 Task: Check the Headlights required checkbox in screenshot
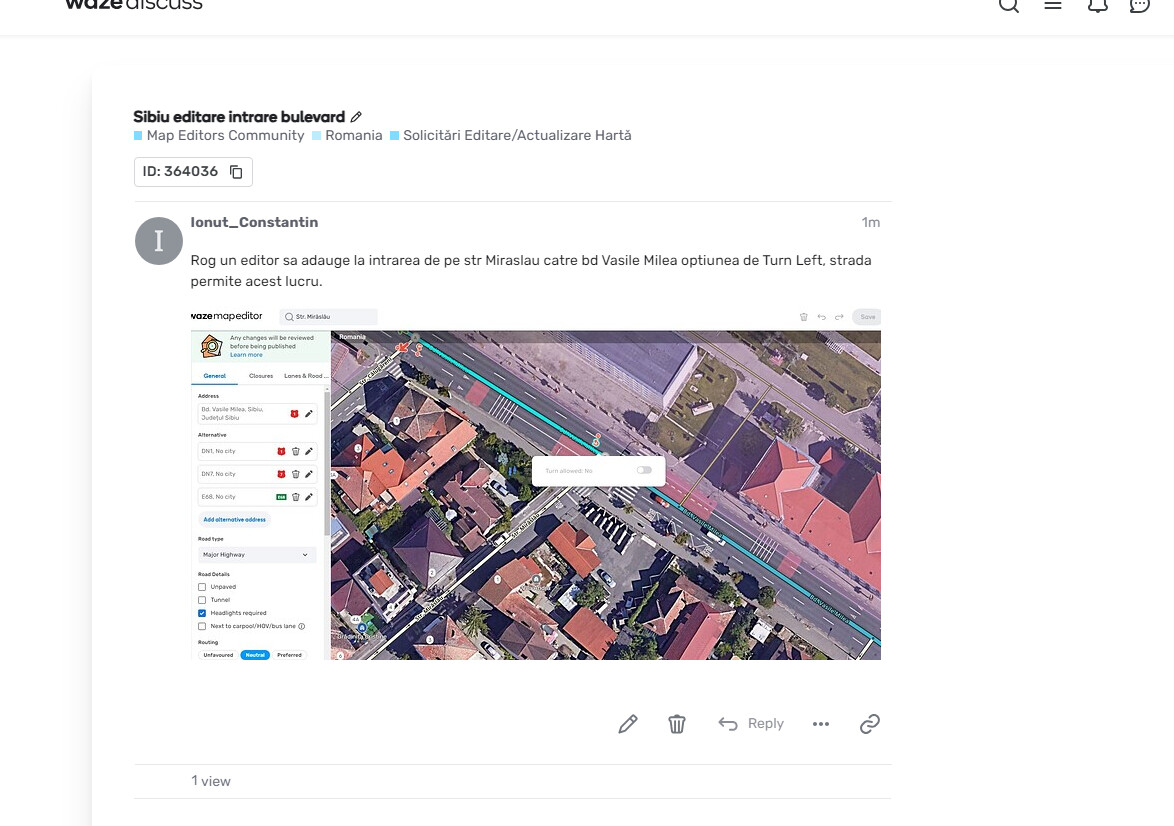(x=202, y=613)
